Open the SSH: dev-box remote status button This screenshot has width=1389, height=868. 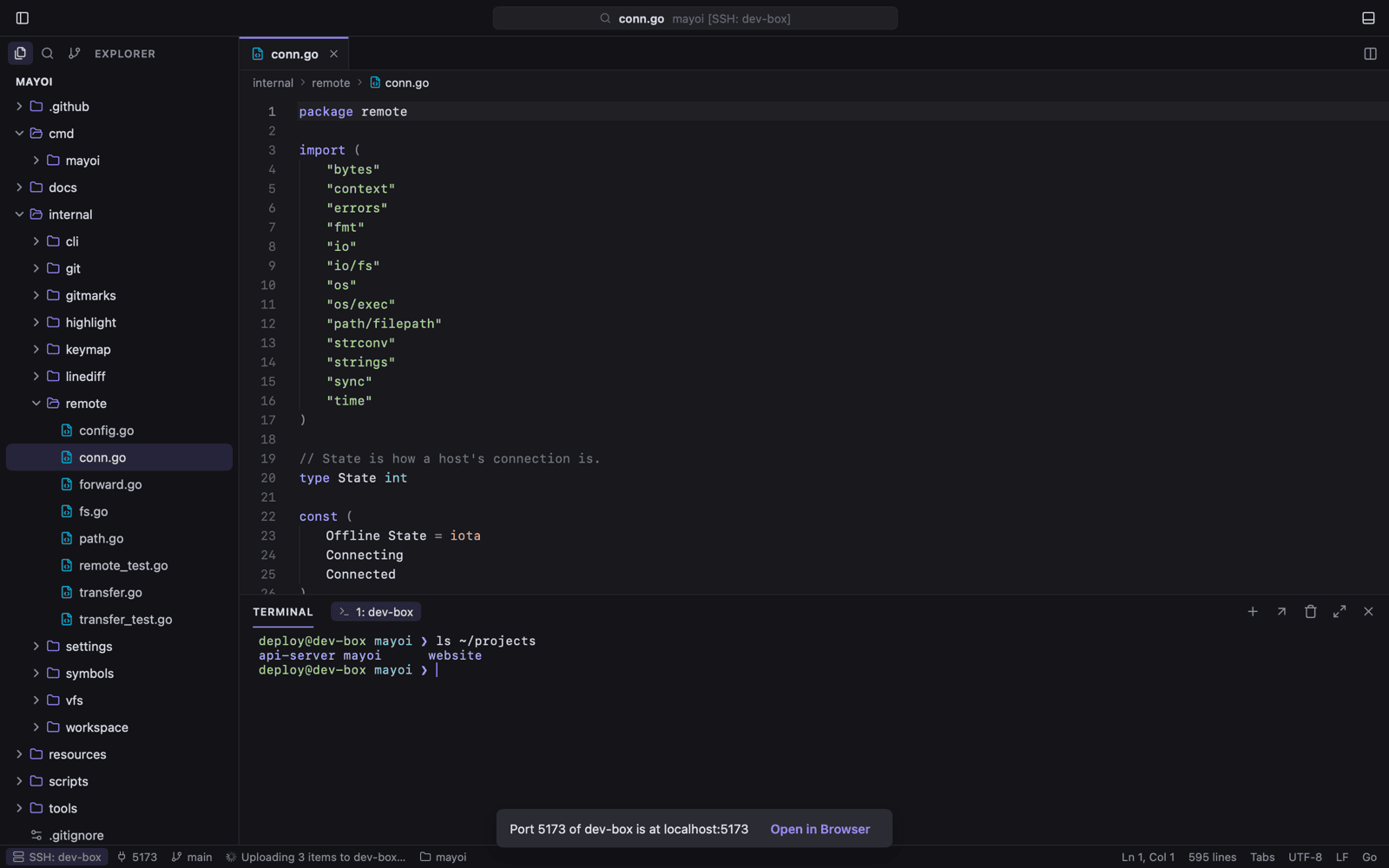coord(56,857)
